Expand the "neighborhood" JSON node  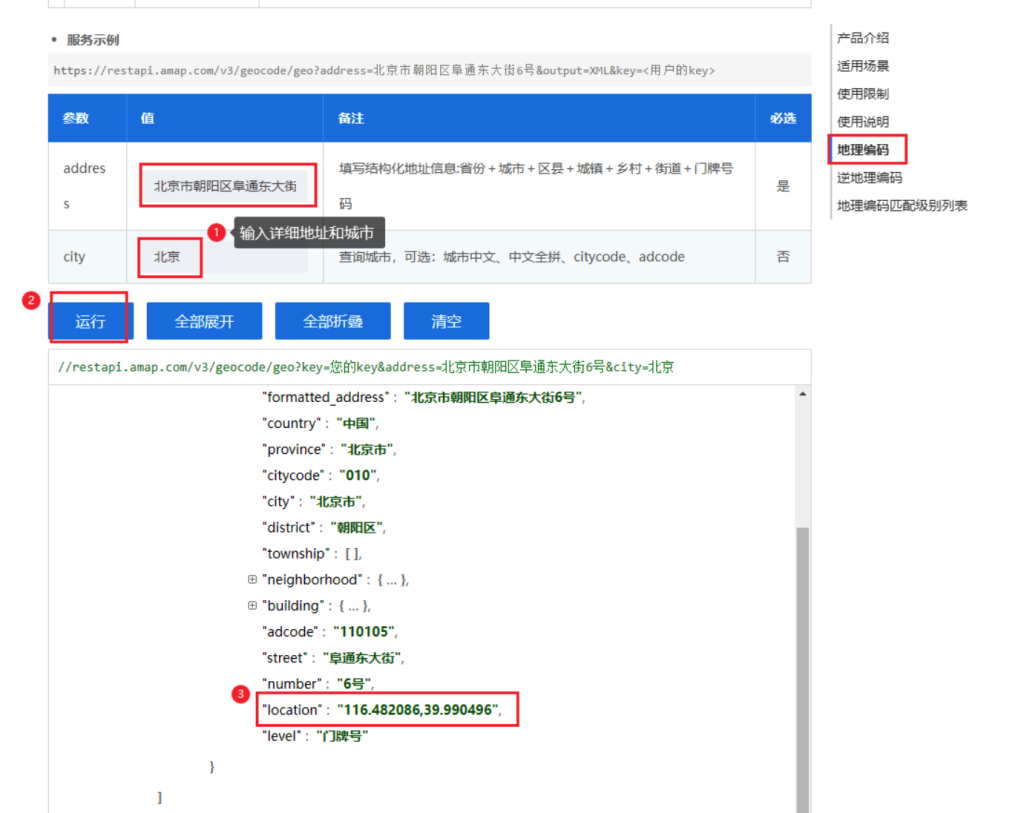(x=252, y=580)
